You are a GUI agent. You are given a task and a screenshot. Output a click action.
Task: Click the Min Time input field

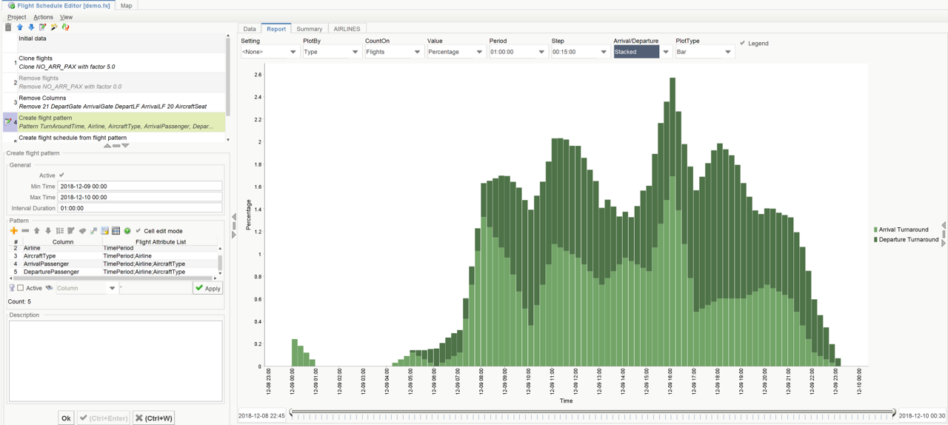pos(140,186)
